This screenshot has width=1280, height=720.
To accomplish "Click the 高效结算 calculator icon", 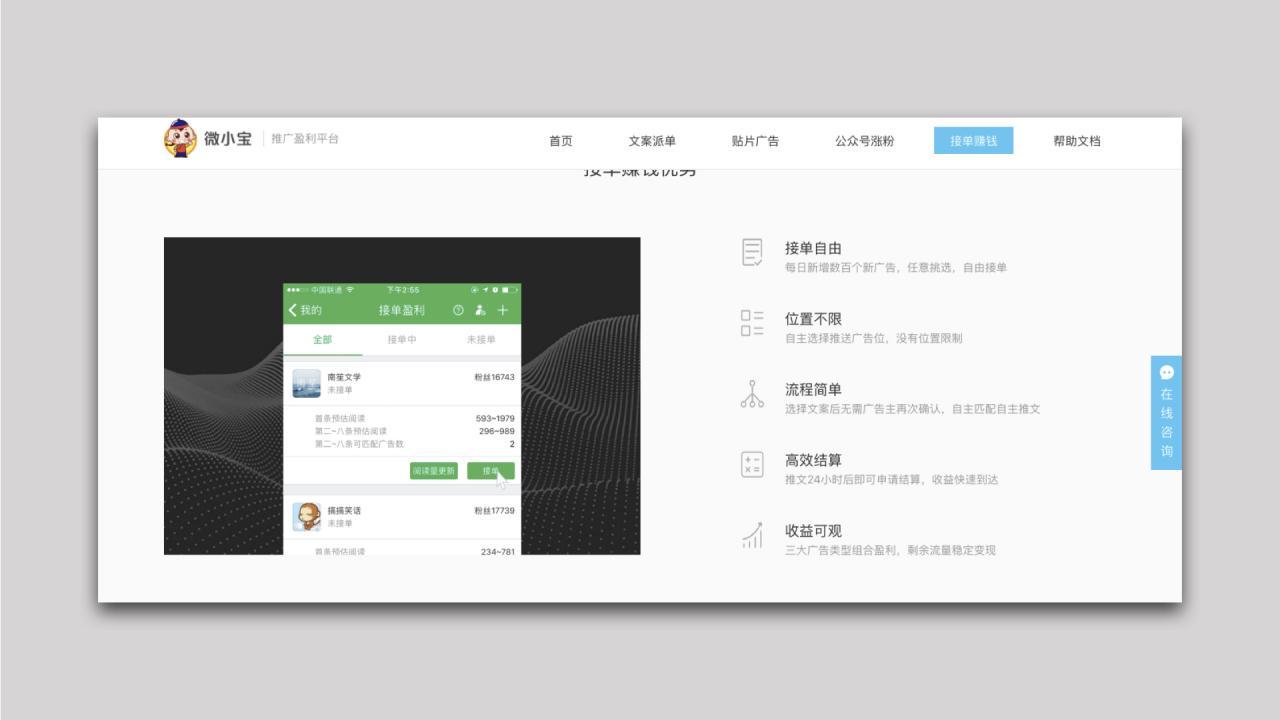I will point(752,465).
